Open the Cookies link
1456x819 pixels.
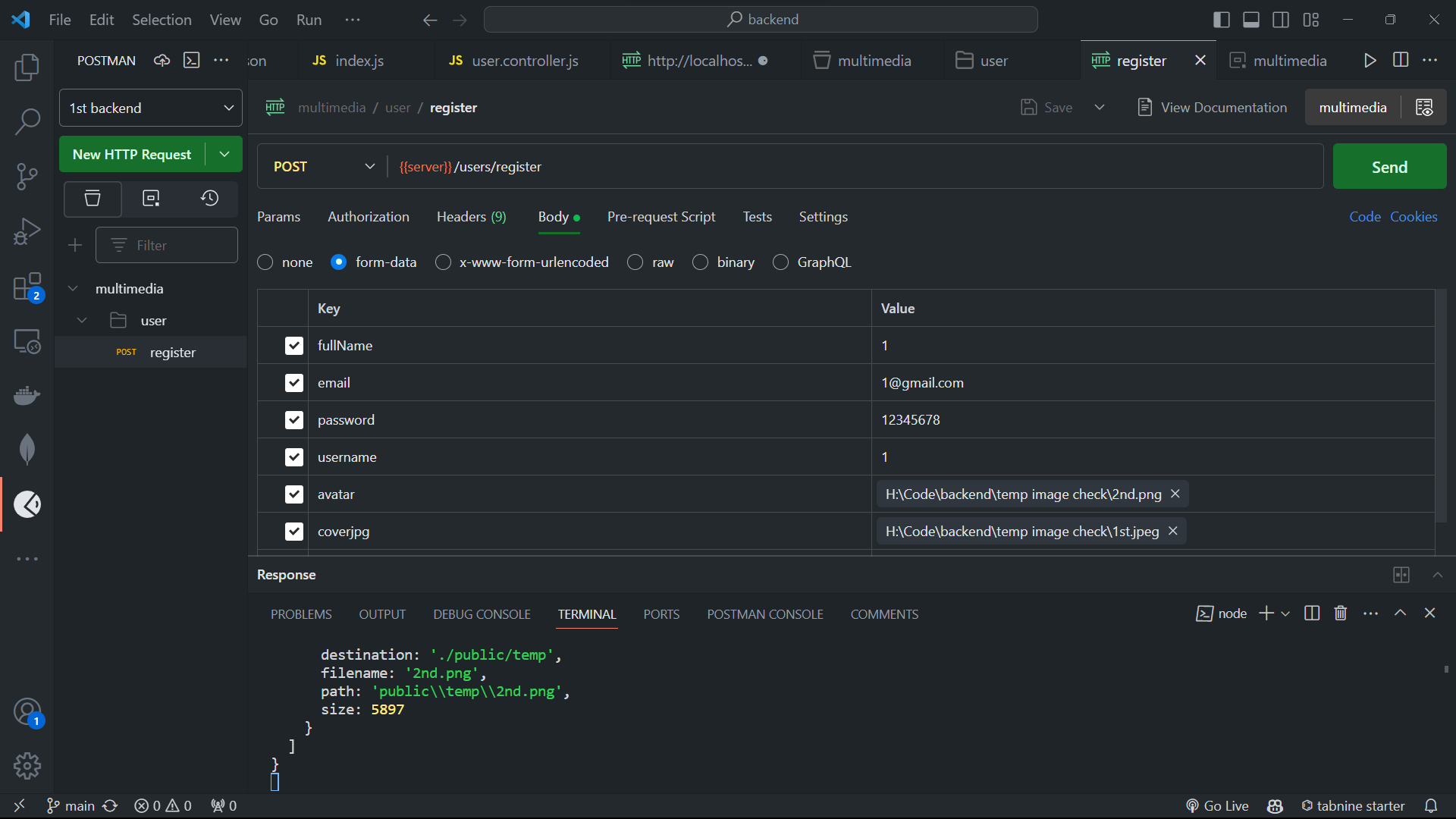click(1414, 217)
